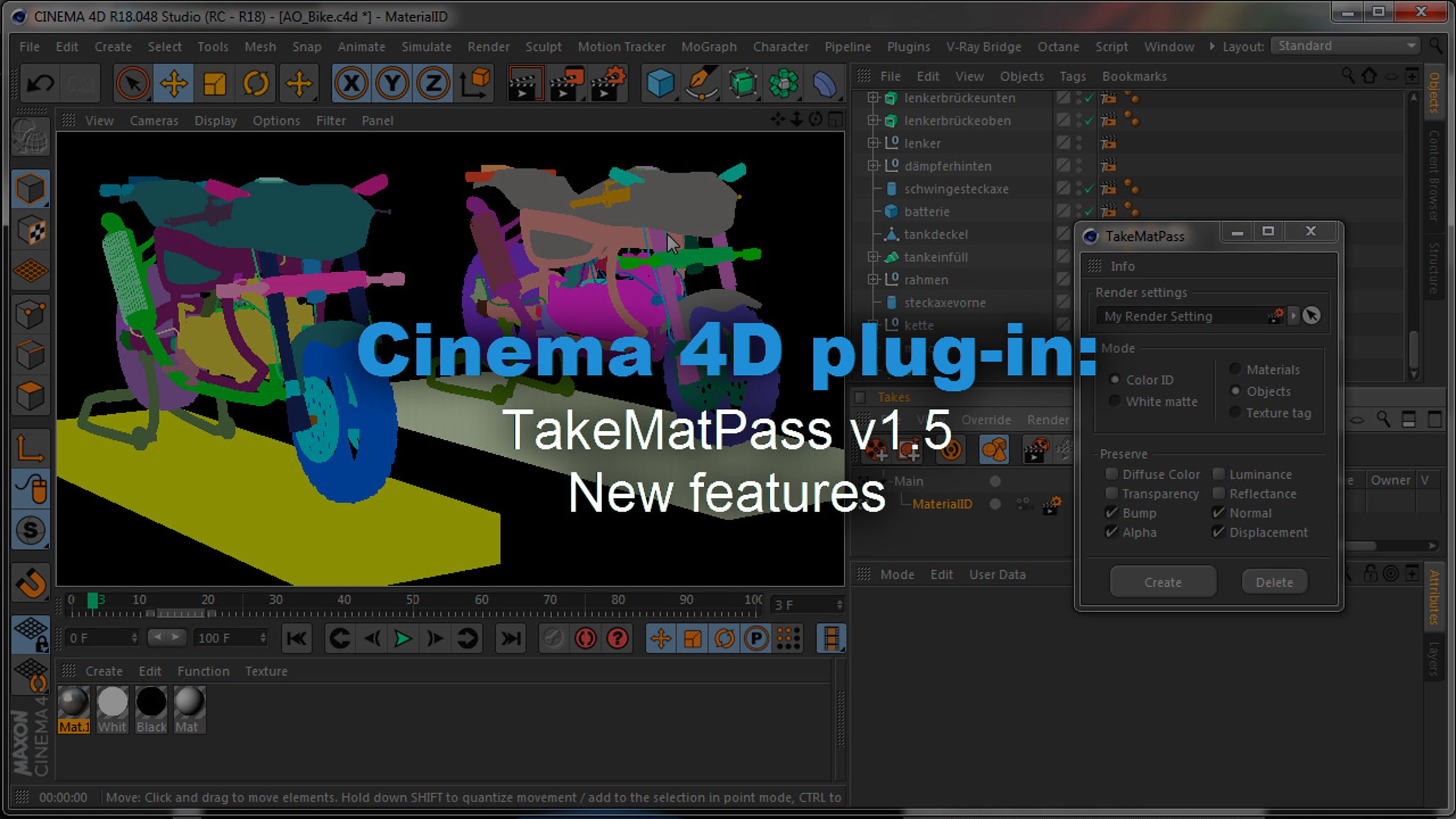Uncheck the Bump preserve checkbox
Image resolution: width=1456 pixels, height=819 pixels.
click(x=1111, y=513)
